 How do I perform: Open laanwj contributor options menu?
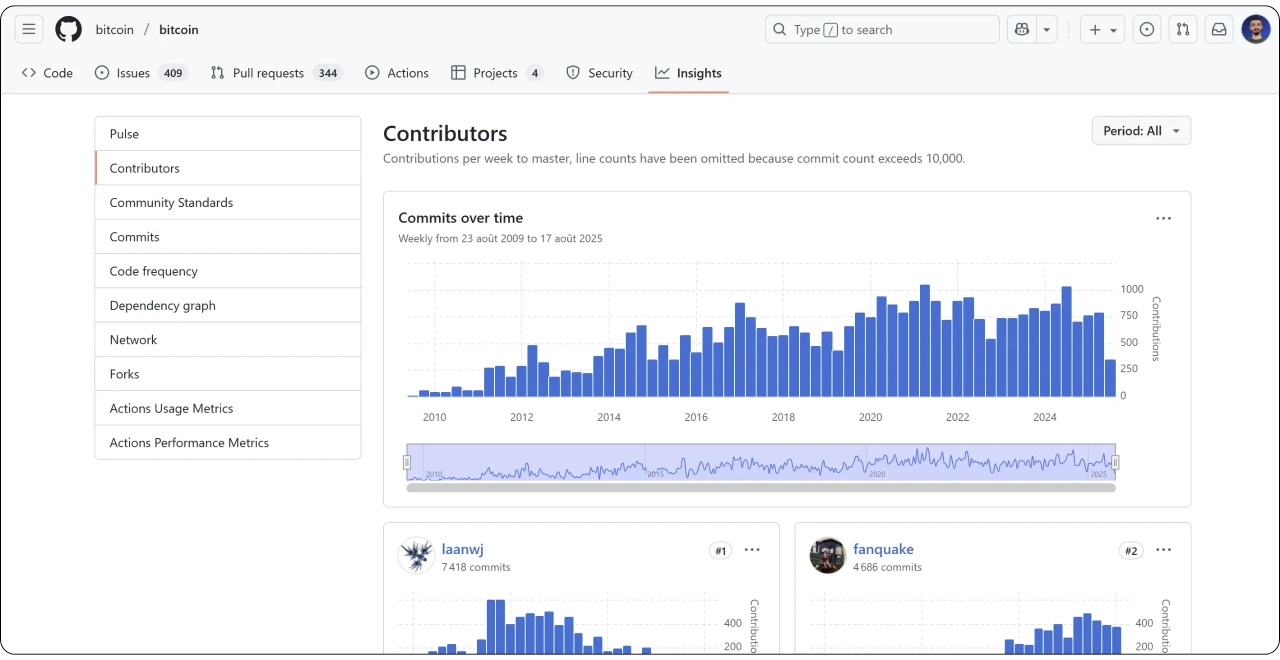click(752, 550)
